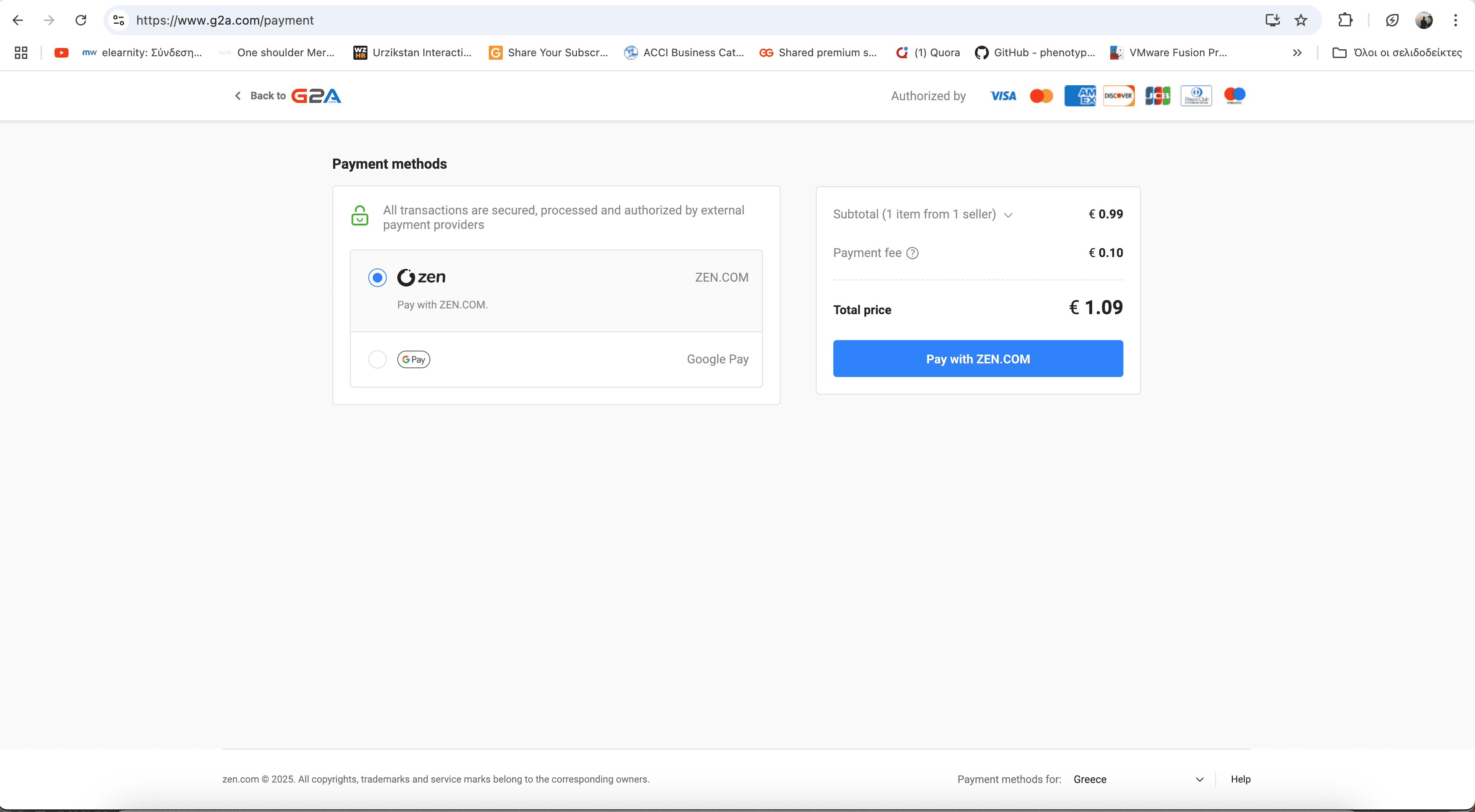Open One shoulder Mer... bookmark

277,53
